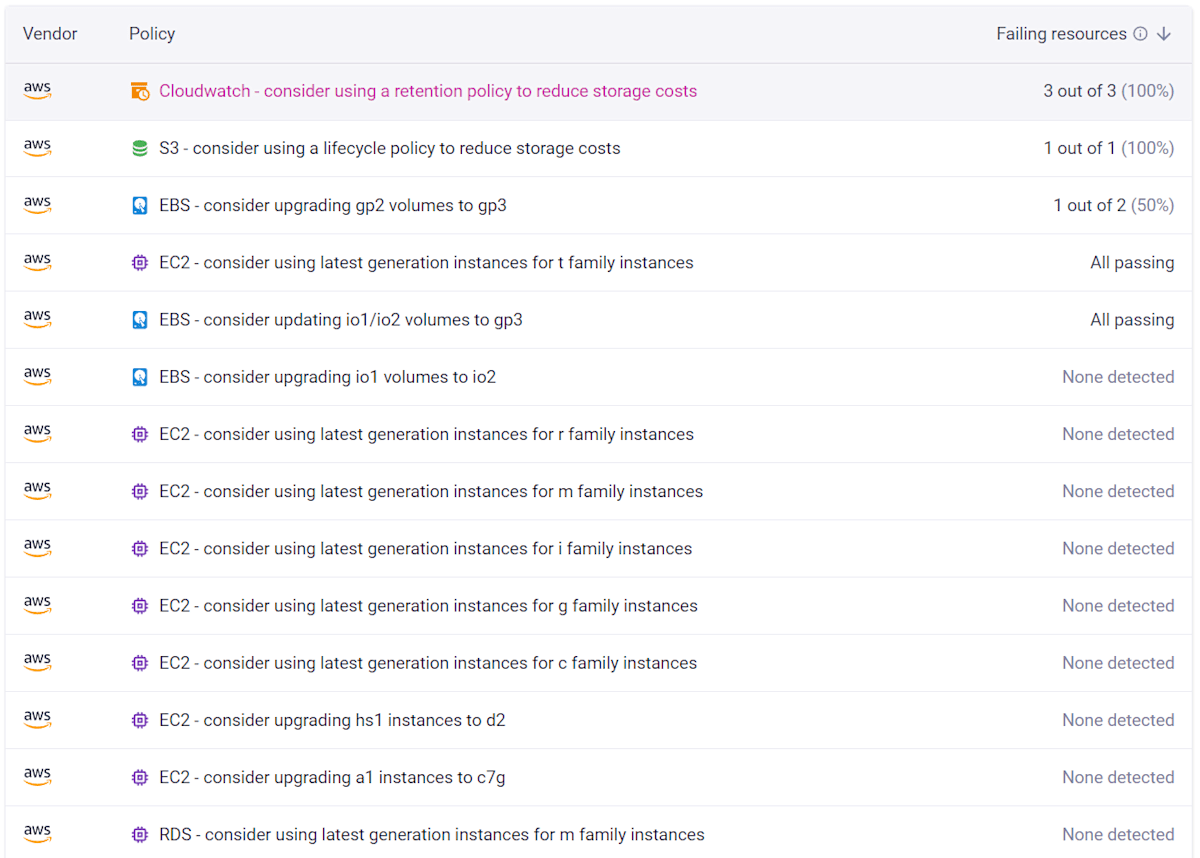Screen dimensions: 1200x858
Task: Click the EC2 chip icon for c family instances
Action: [140, 663]
